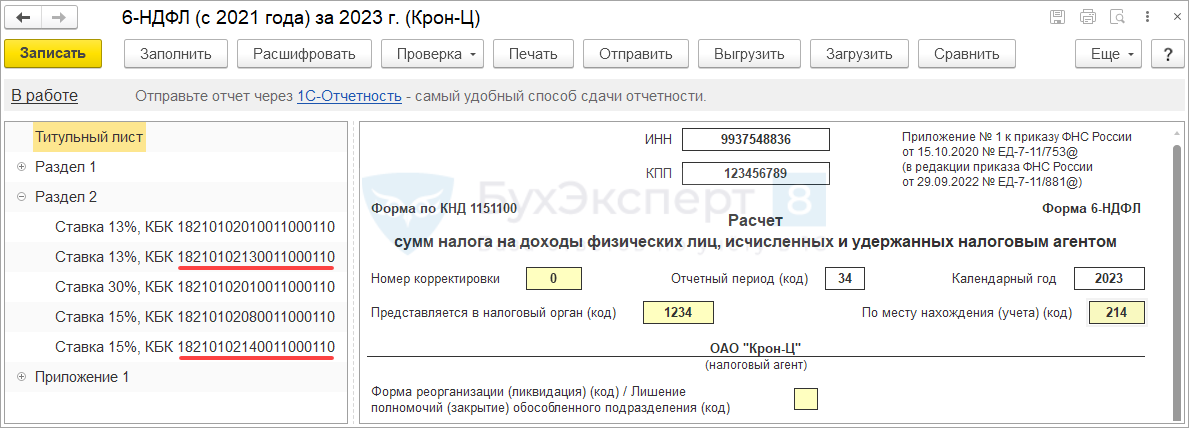
Task: Select Ставка 30% КБК section
Action: (194, 287)
